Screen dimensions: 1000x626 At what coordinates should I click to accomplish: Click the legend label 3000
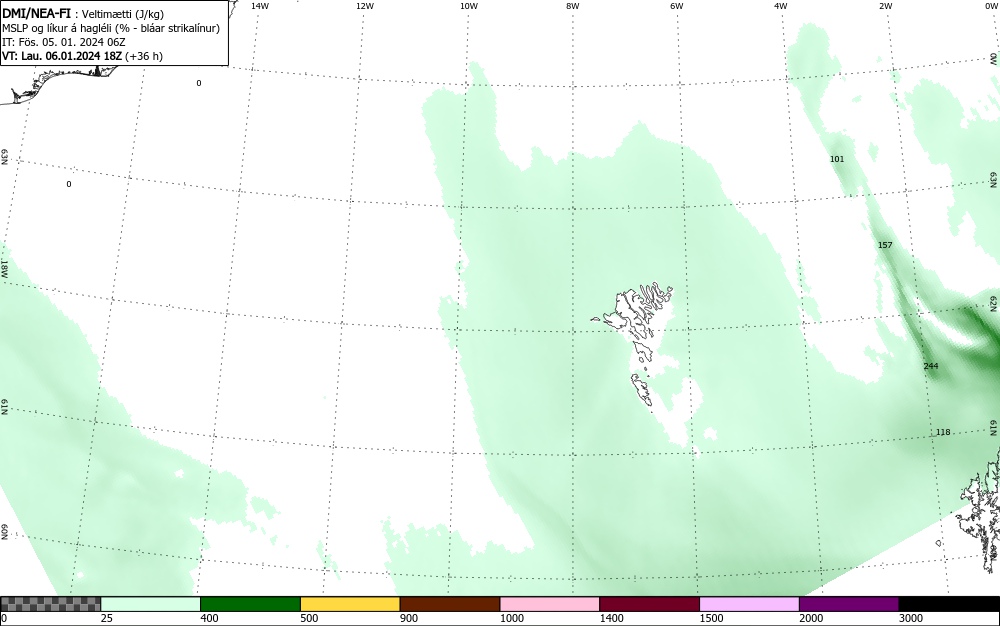[x=911, y=618]
